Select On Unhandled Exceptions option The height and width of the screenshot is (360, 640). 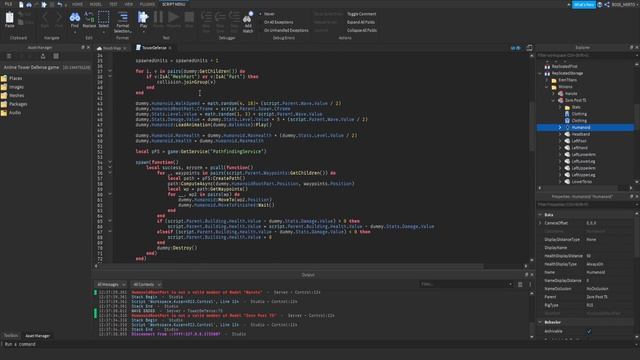tap(286, 30)
